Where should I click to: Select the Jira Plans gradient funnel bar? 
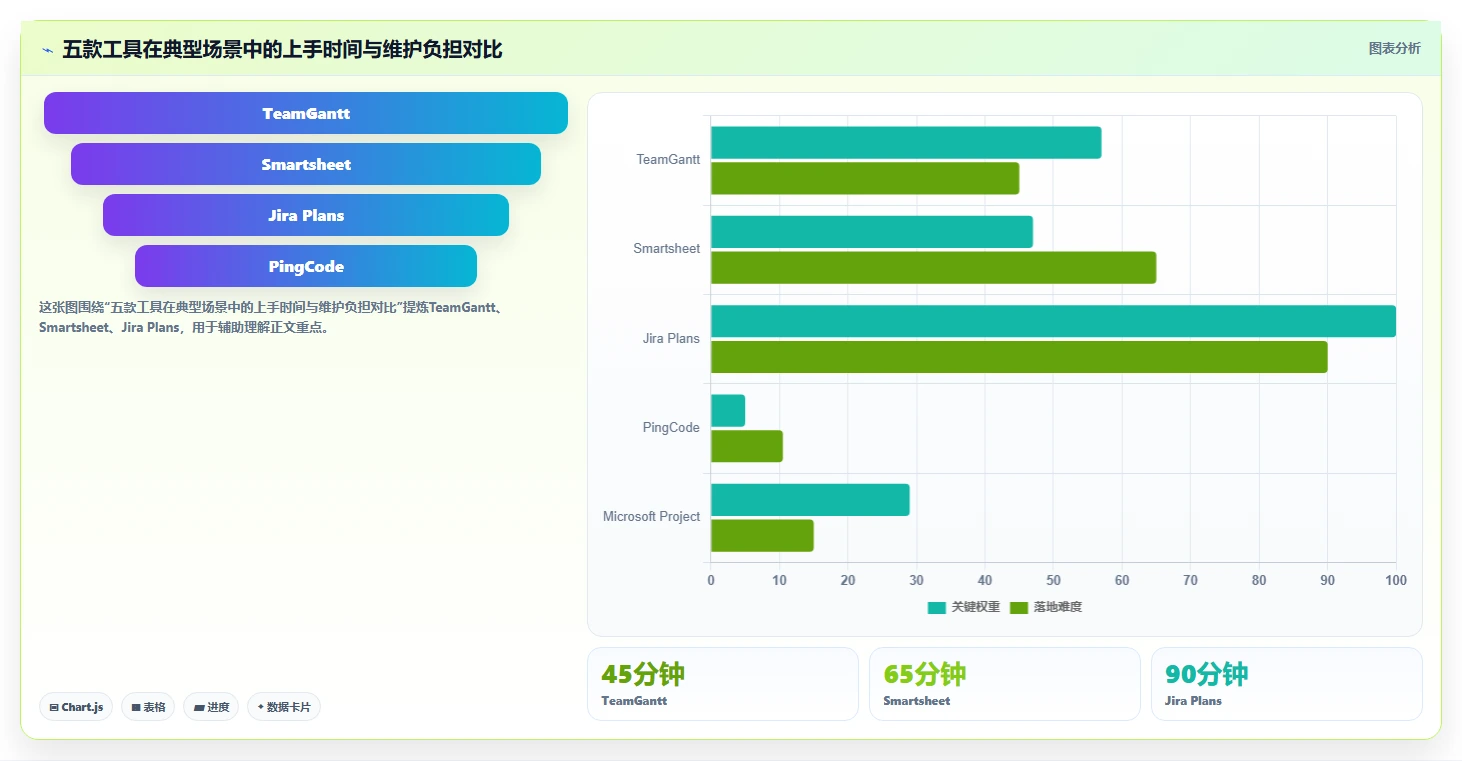pos(306,215)
